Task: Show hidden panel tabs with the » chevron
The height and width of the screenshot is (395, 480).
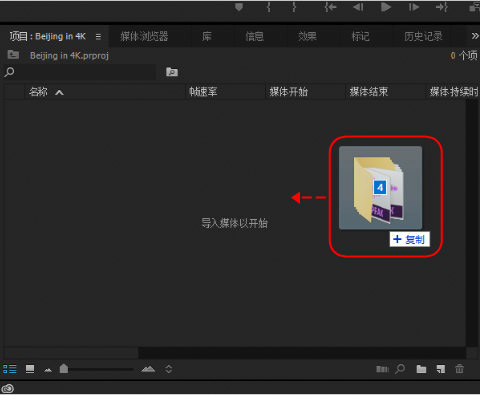Action: pos(475,36)
